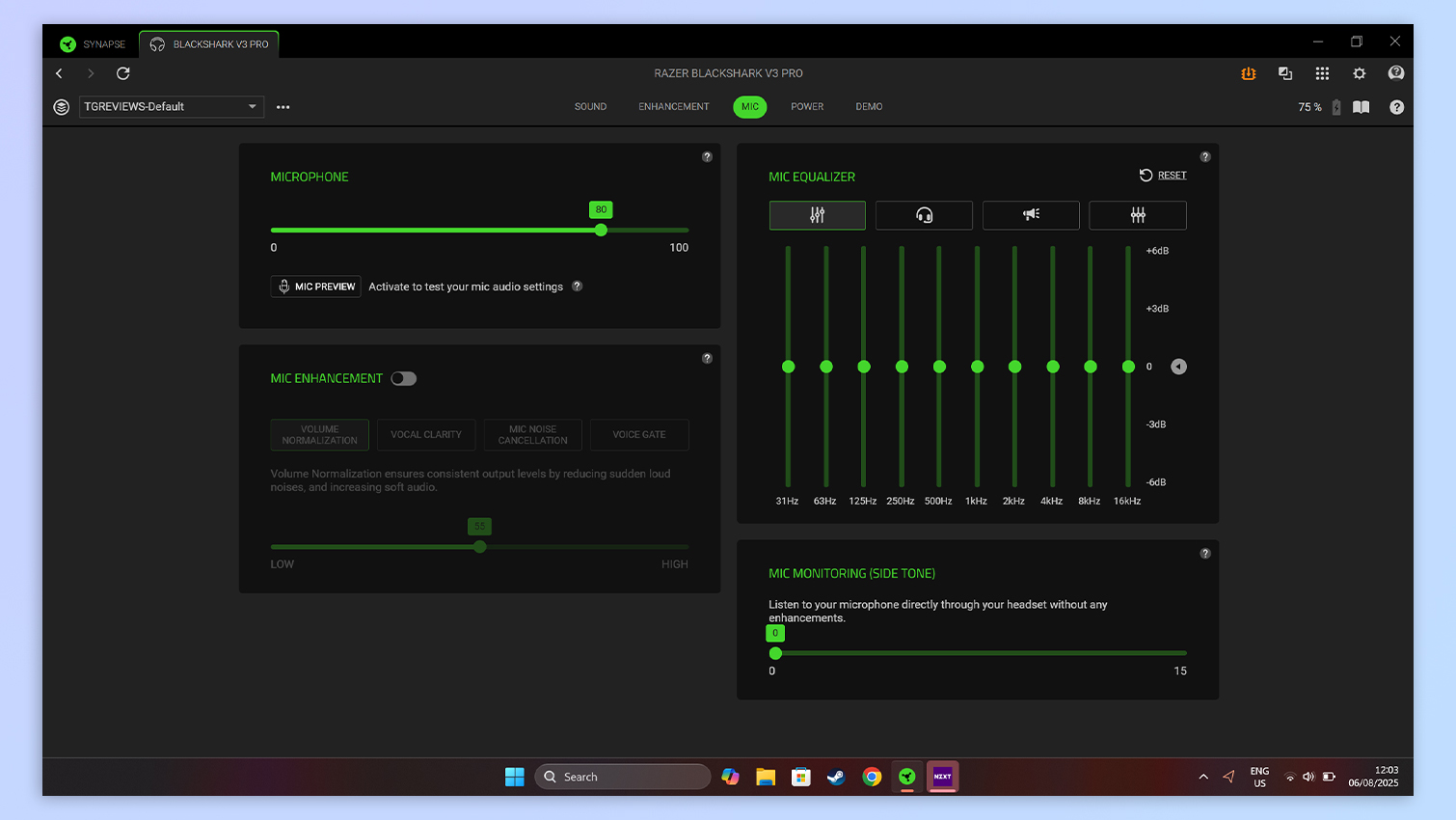
Task: Select Vocal Clarity option
Action: point(426,435)
